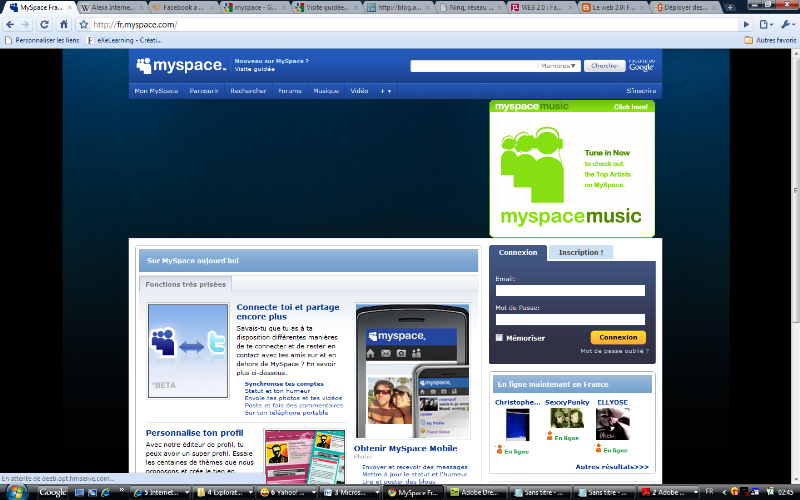Viewport: 800px width, 500px height.
Task: Open ELLYOSE's profile thumbnail
Action: point(612,424)
